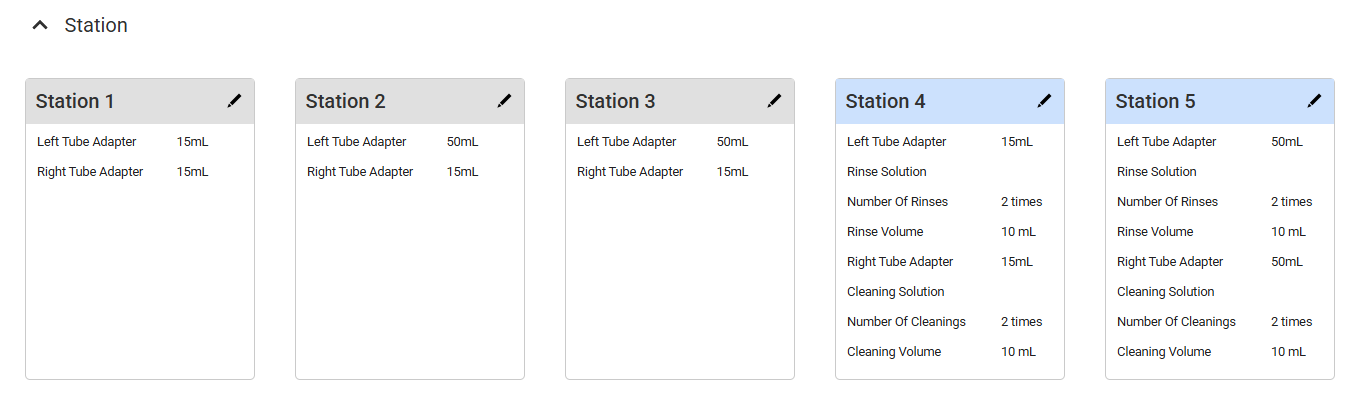Click Station 5 Rinse Volume value
The width and height of the screenshot is (1362, 402).
(x=1288, y=232)
